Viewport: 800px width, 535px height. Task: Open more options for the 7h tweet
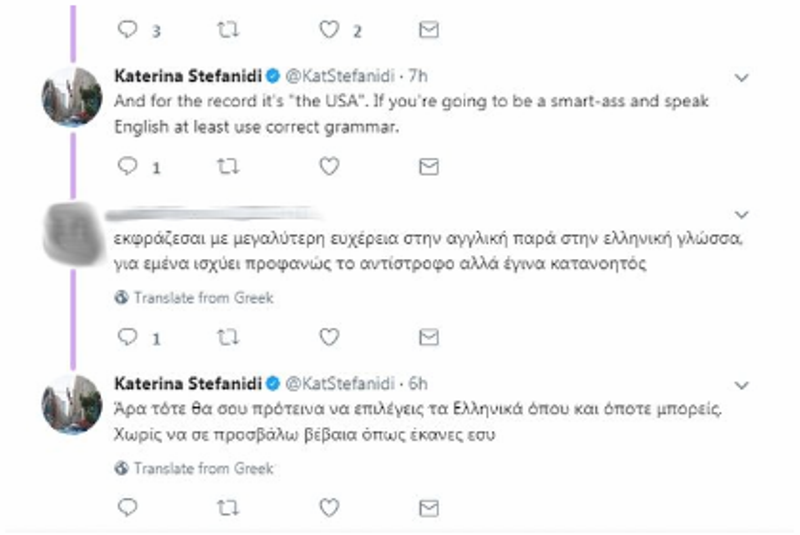click(741, 76)
